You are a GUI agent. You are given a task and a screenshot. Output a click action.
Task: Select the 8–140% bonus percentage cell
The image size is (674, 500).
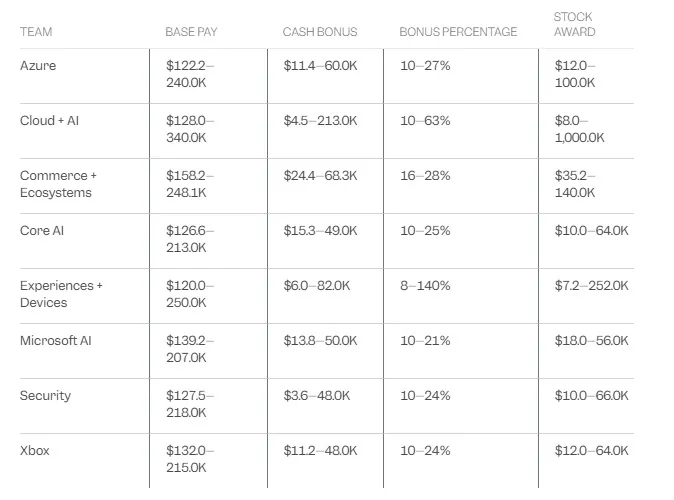425,286
